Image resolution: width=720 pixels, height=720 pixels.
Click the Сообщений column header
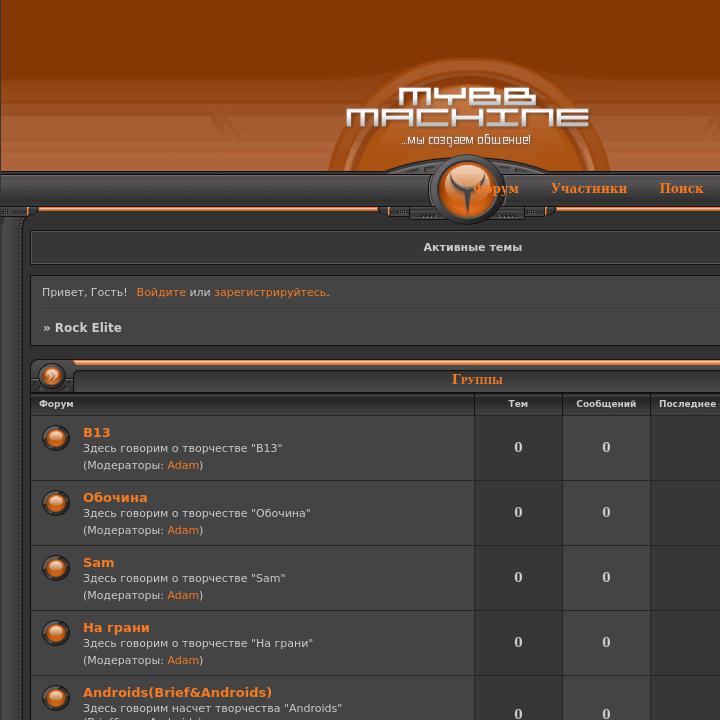(x=606, y=404)
